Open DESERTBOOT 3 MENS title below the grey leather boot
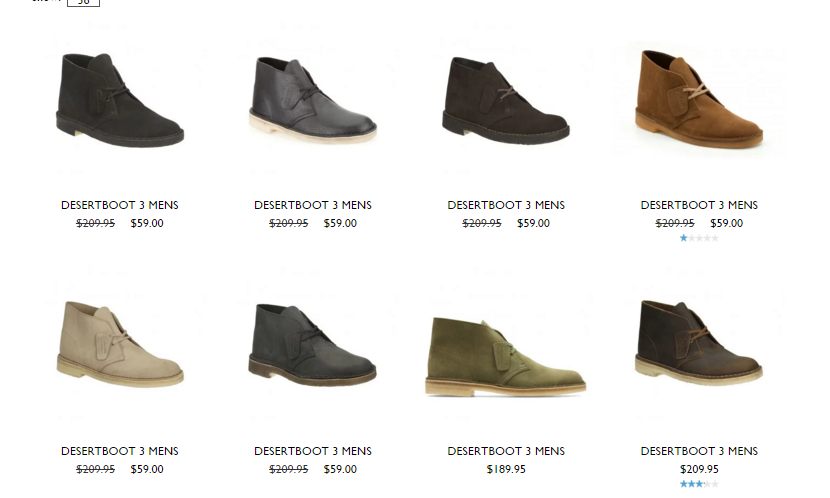This screenshot has height=498, width=830. pyautogui.click(x=313, y=205)
